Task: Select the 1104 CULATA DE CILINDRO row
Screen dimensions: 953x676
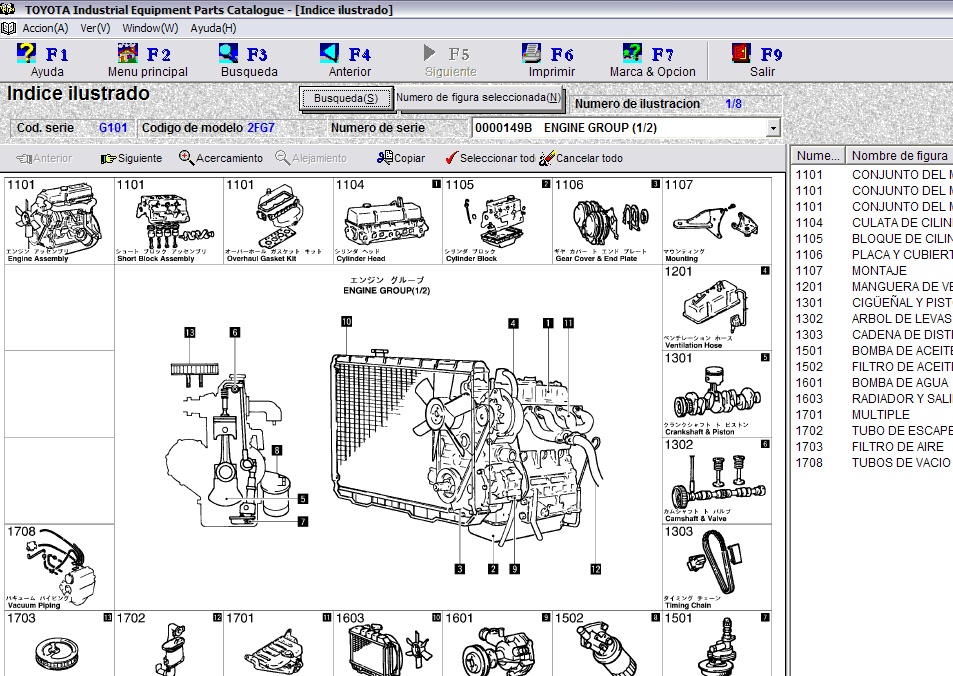Action: point(872,222)
